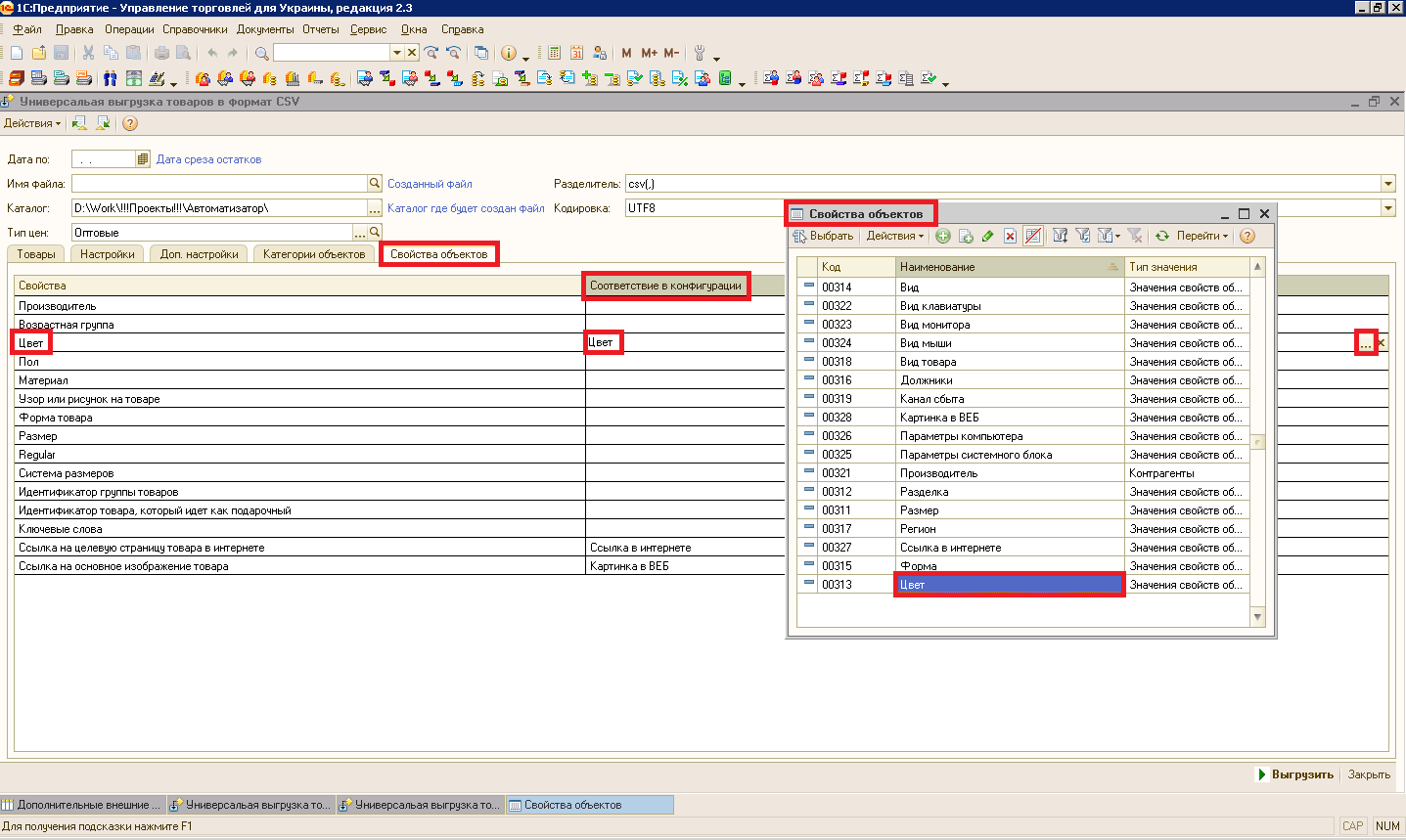Image resolution: width=1406 pixels, height=840 pixels.
Task: Click the calendar picker next to Дата по
Action: pos(143,159)
